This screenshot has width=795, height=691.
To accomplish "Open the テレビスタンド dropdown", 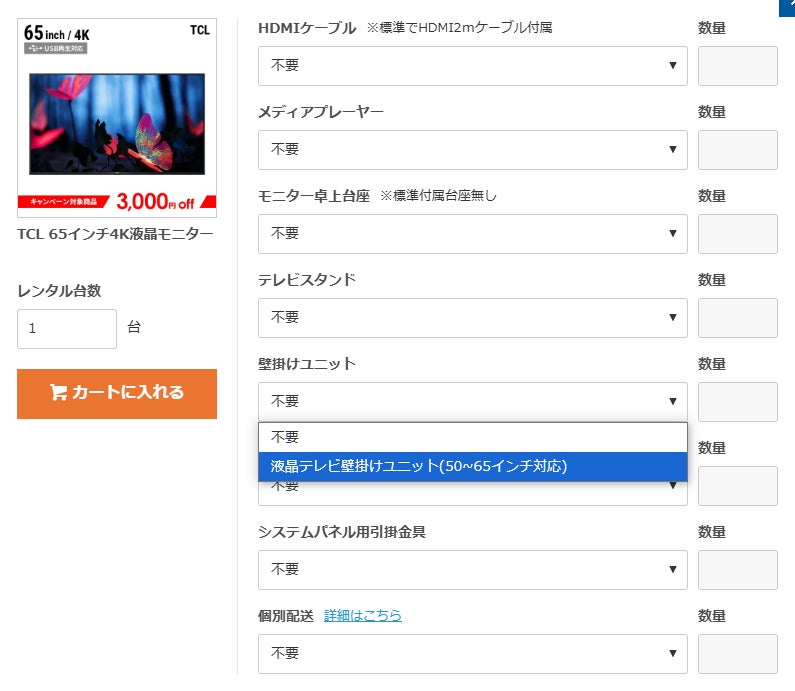I will [x=473, y=318].
